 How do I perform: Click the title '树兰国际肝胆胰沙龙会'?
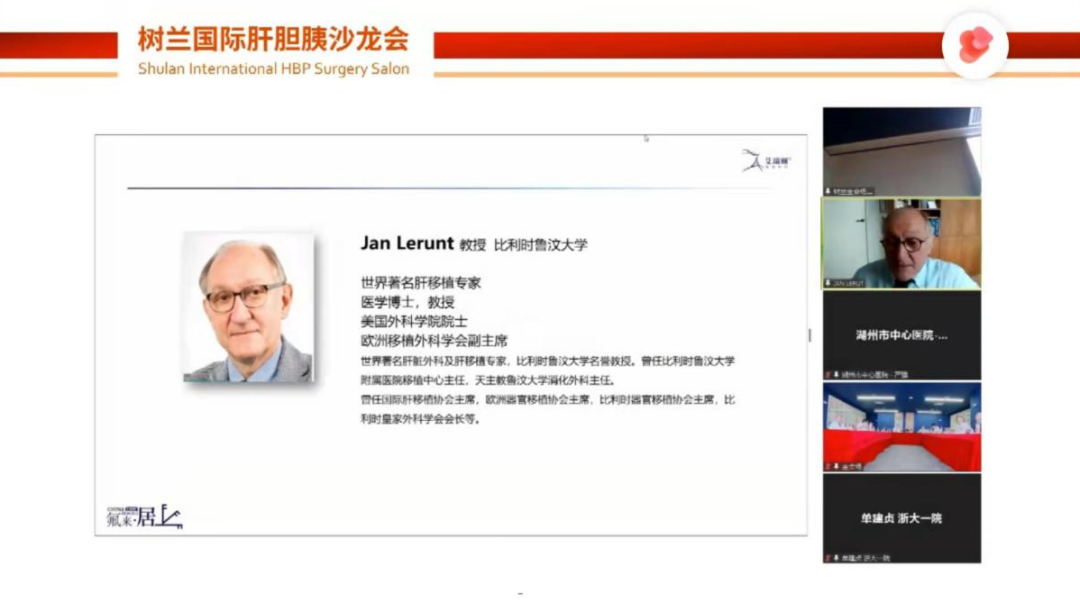coord(273,39)
